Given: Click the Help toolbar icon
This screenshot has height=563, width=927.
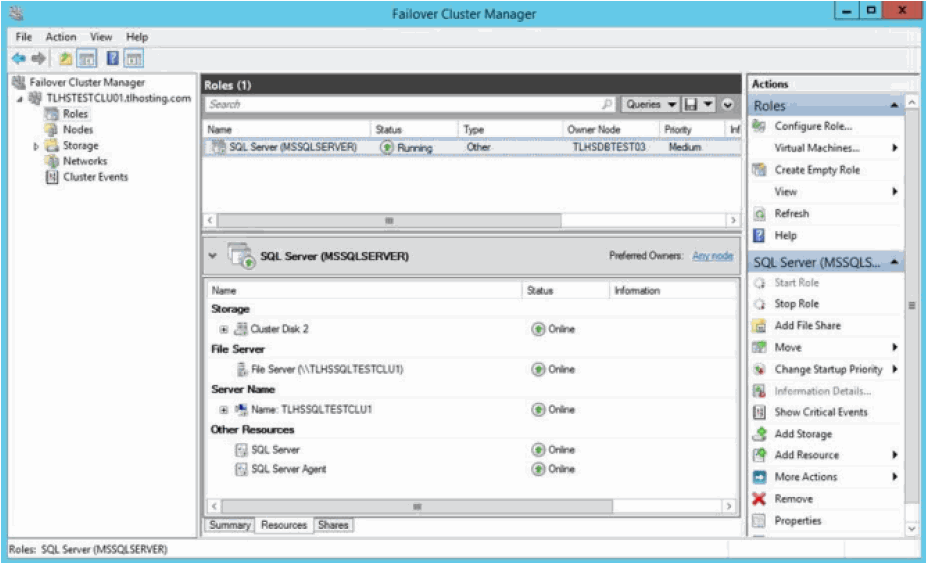Looking at the screenshot, I should pyautogui.click(x=114, y=58).
